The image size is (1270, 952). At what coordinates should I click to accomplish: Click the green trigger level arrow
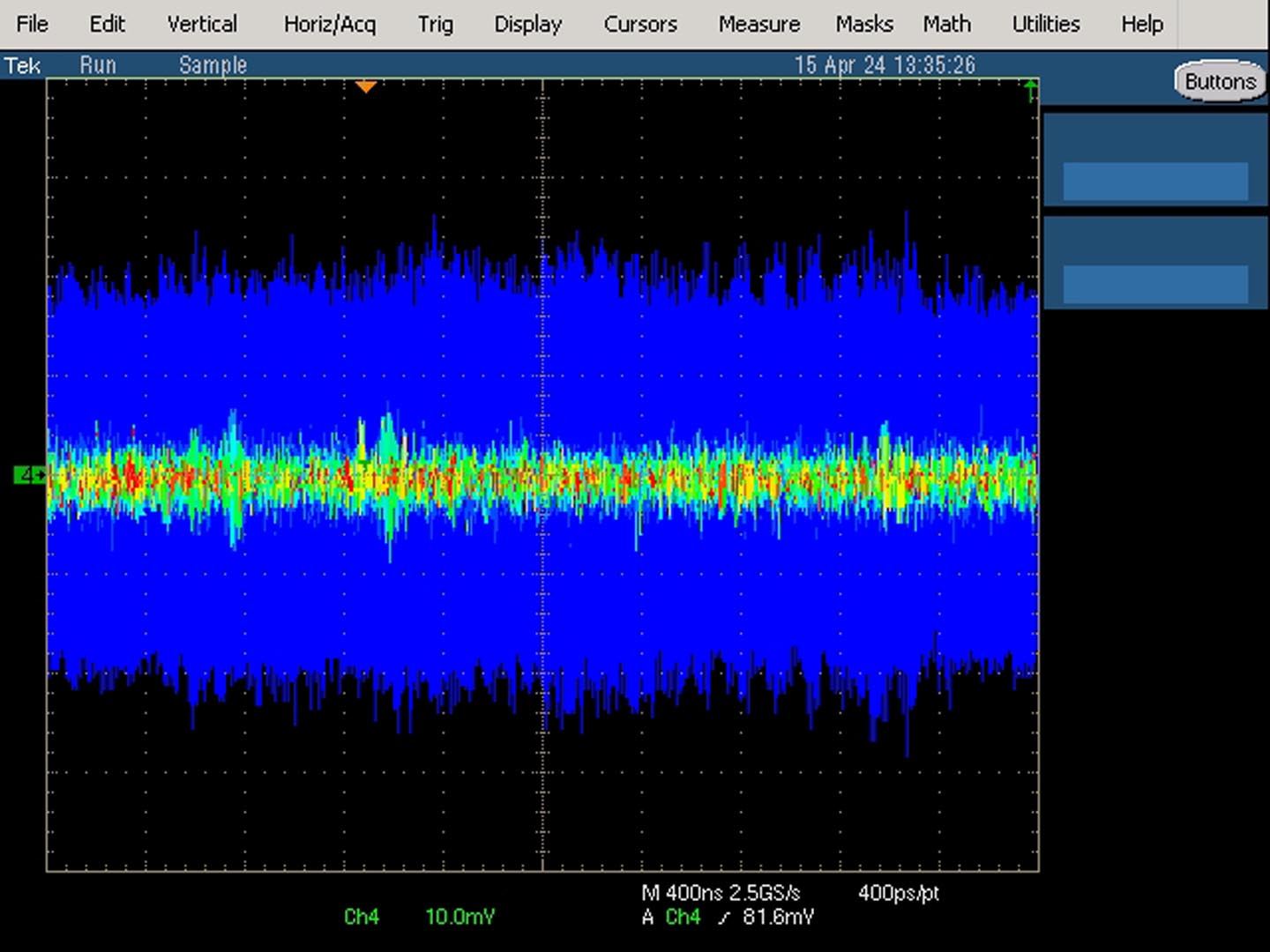1030,90
